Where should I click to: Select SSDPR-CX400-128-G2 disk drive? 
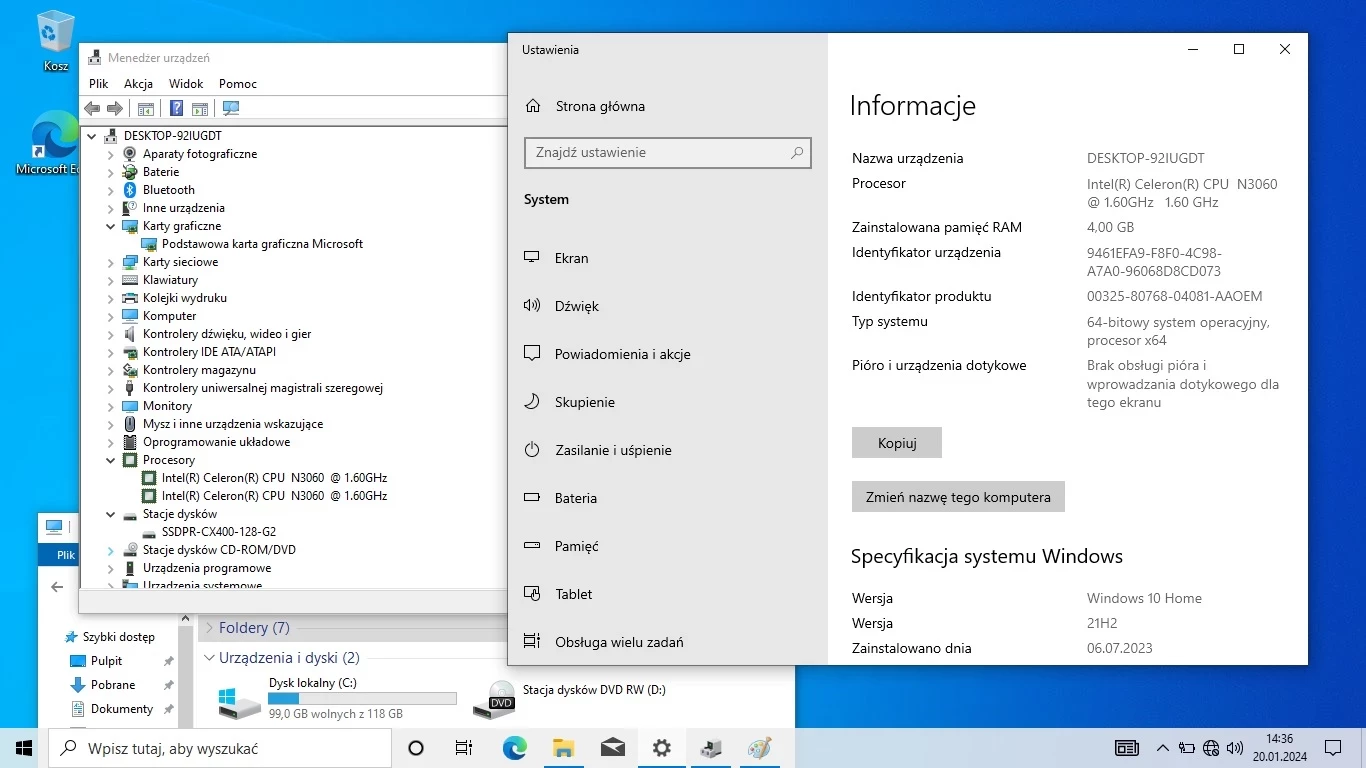click(218, 532)
